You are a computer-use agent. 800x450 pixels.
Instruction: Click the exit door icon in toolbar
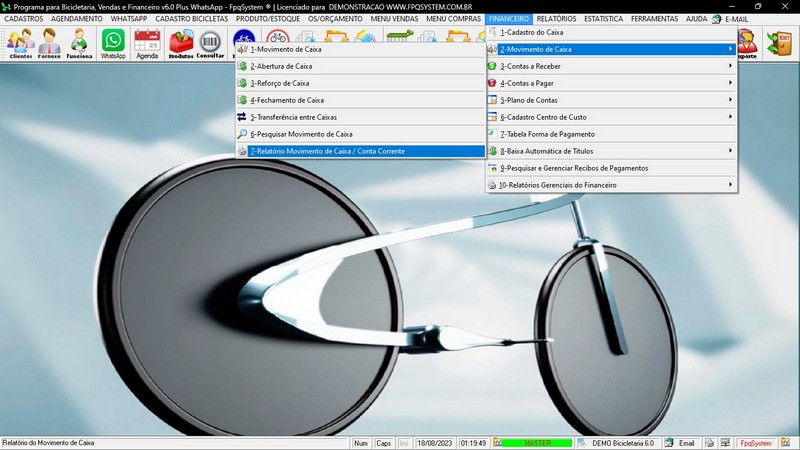(777, 42)
